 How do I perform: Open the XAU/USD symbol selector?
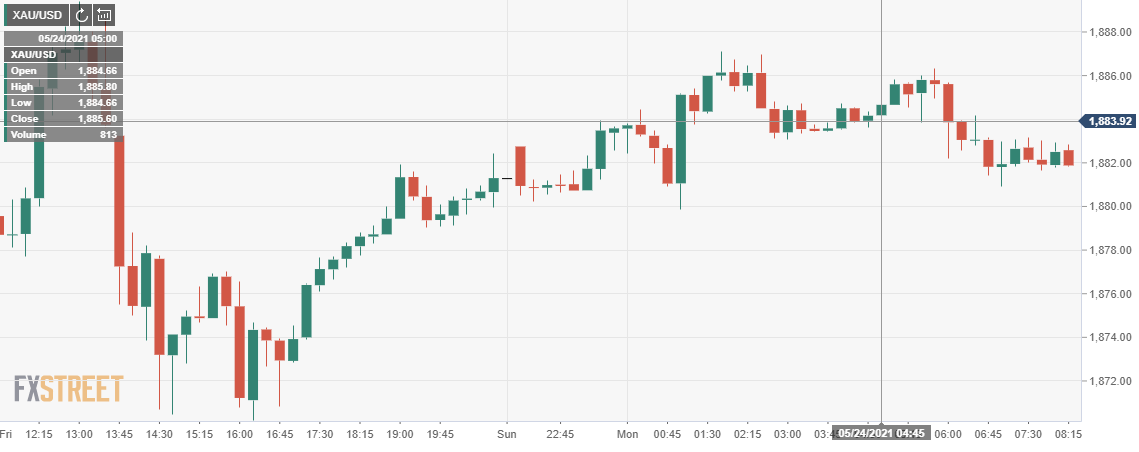click(x=37, y=15)
